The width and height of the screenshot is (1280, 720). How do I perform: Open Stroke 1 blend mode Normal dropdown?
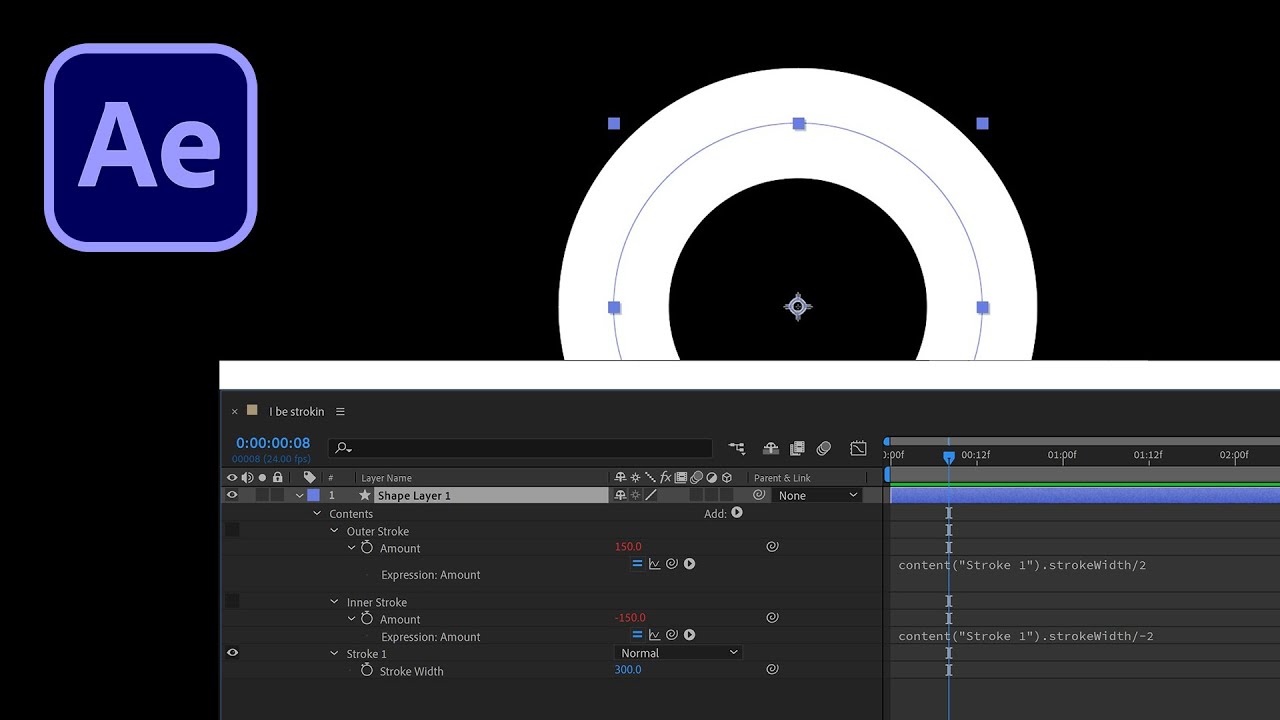(678, 653)
